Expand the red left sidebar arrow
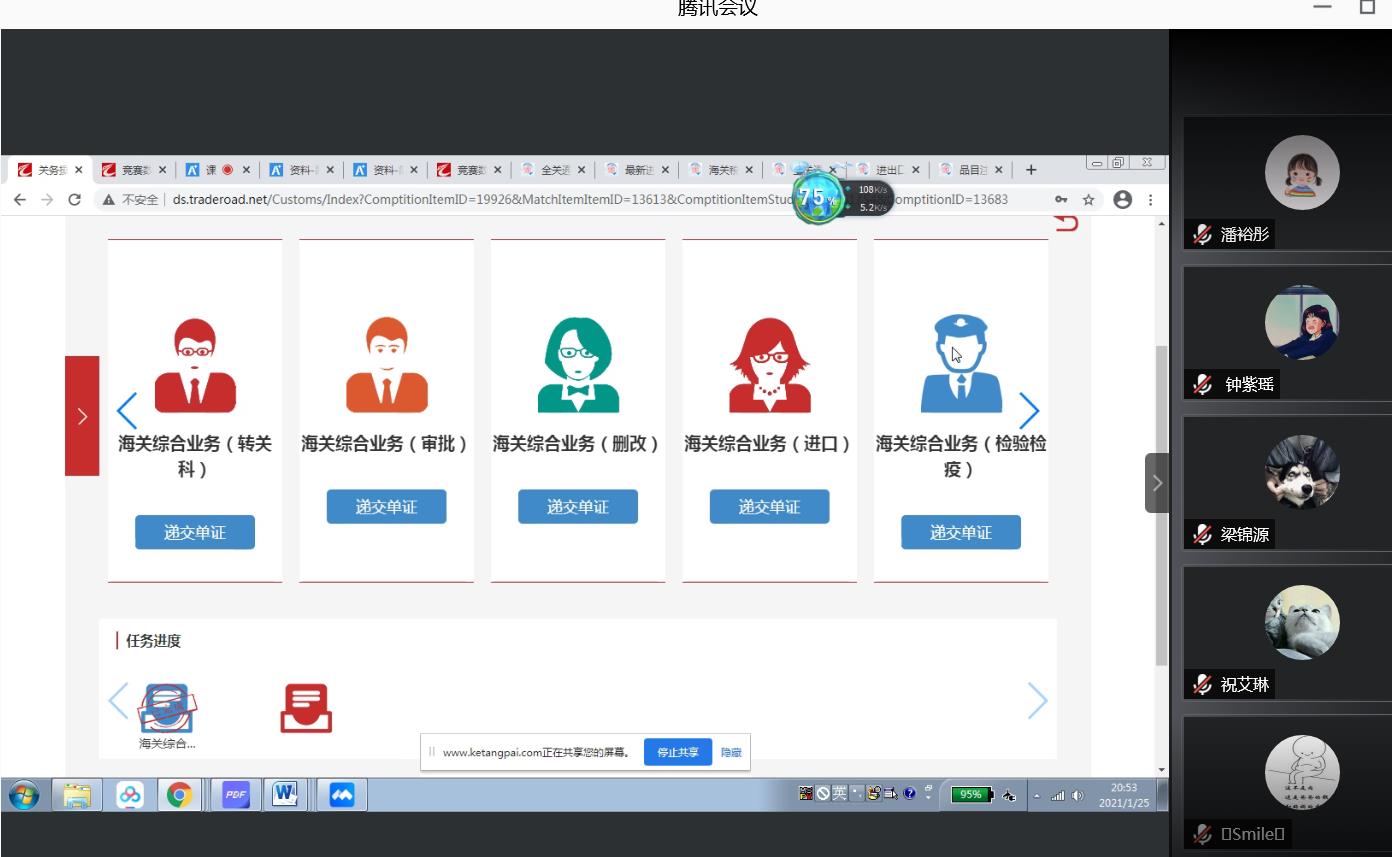Image resolution: width=1392 pixels, height=857 pixels. (x=82, y=416)
